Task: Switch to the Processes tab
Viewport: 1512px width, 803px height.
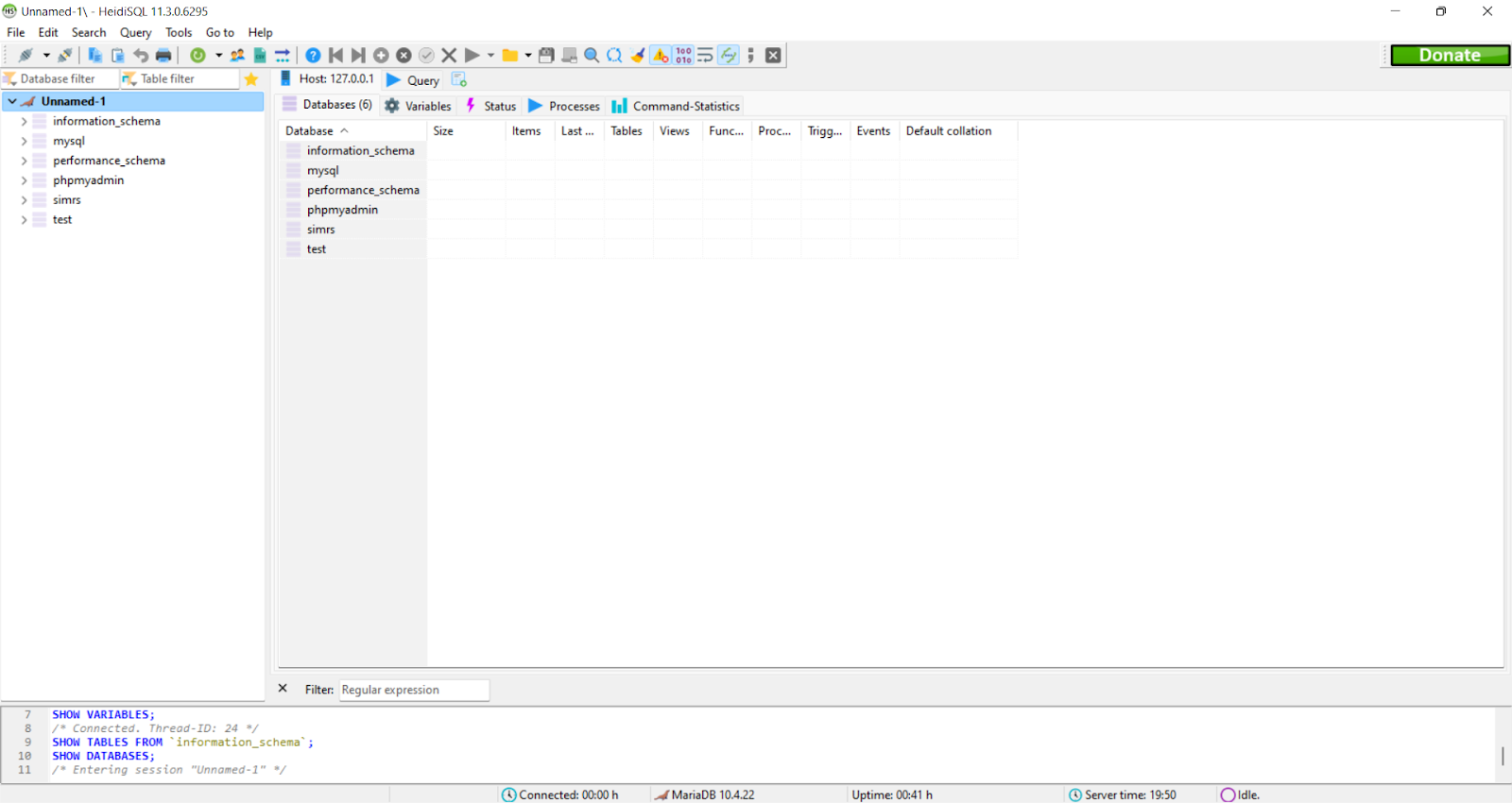Action: 563,106
